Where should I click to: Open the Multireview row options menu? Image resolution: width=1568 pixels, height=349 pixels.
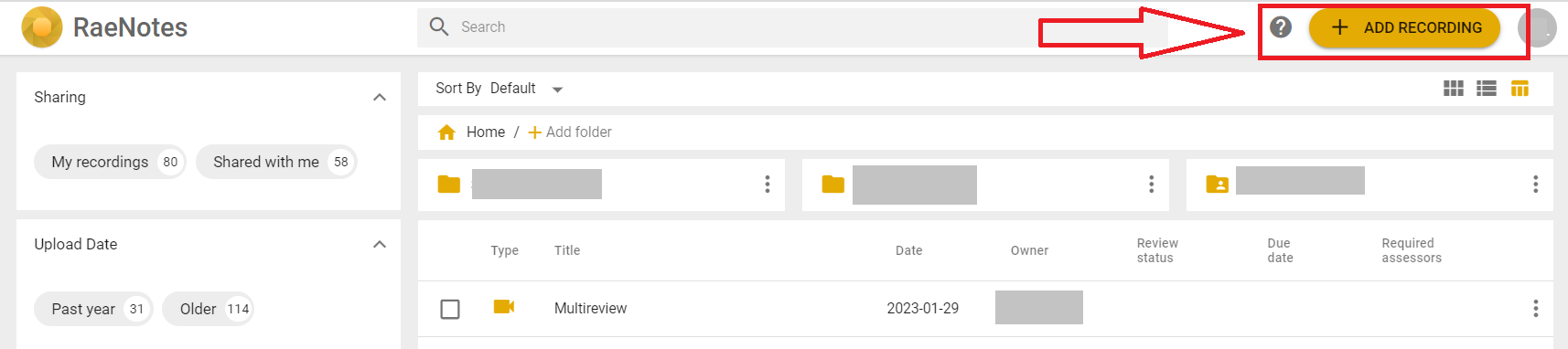[x=1535, y=309]
